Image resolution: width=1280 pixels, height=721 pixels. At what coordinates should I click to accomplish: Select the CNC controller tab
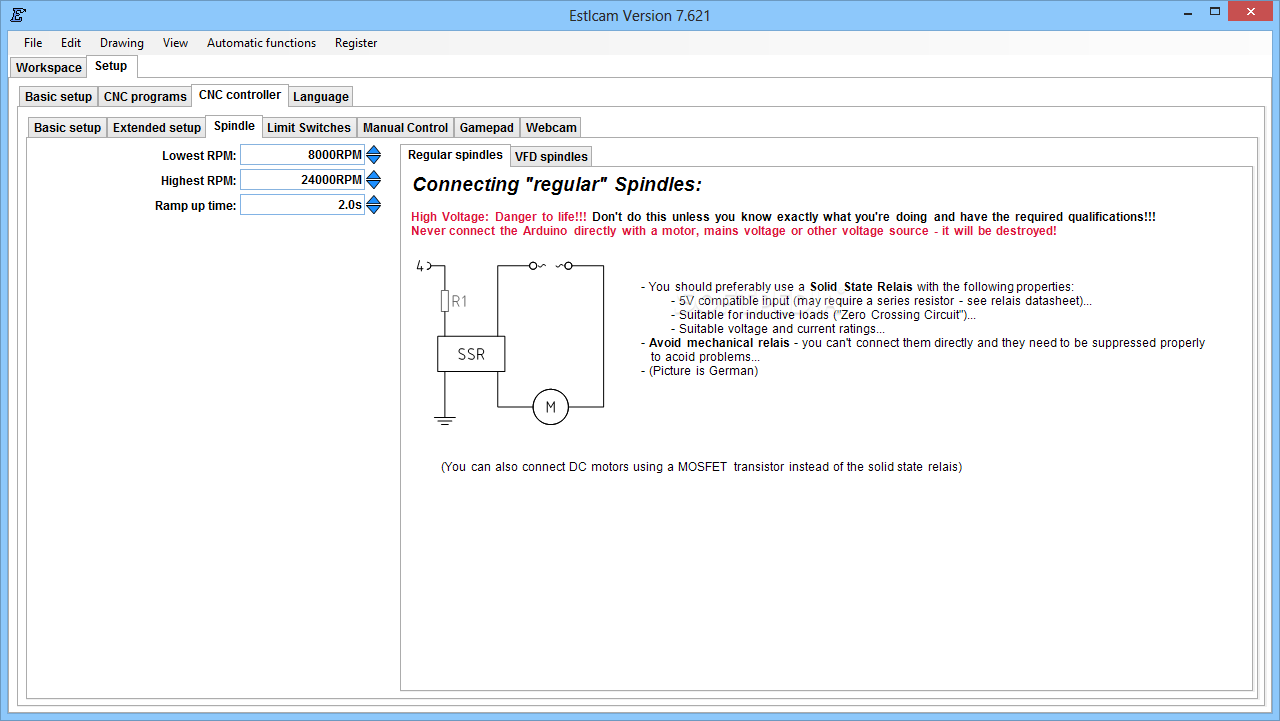(240, 95)
